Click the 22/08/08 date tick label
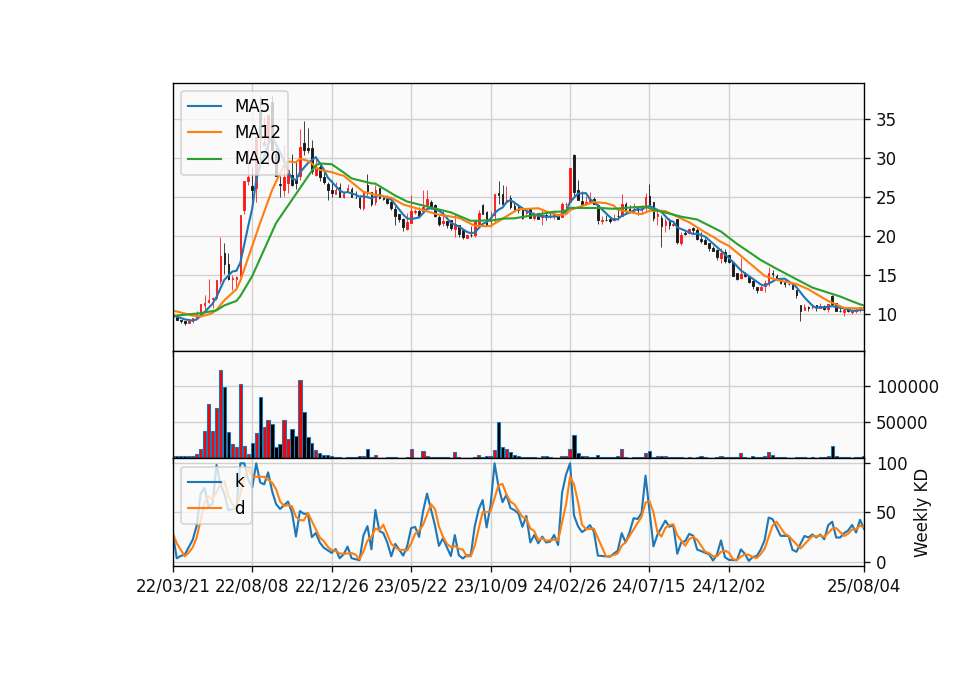Image resolution: width=960 pixels, height=690 pixels. click(x=252, y=586)
